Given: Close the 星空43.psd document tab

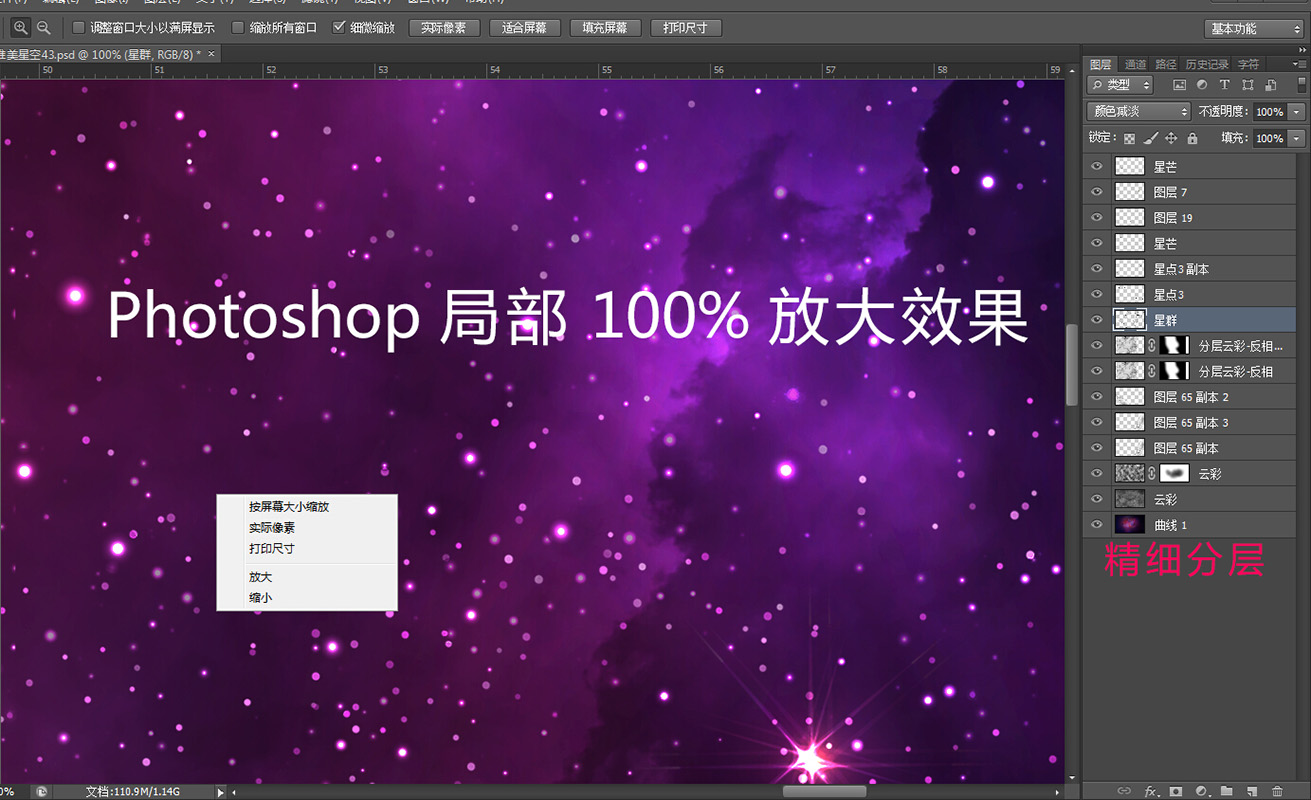Looking at the screenshot, I should (211, 53).
